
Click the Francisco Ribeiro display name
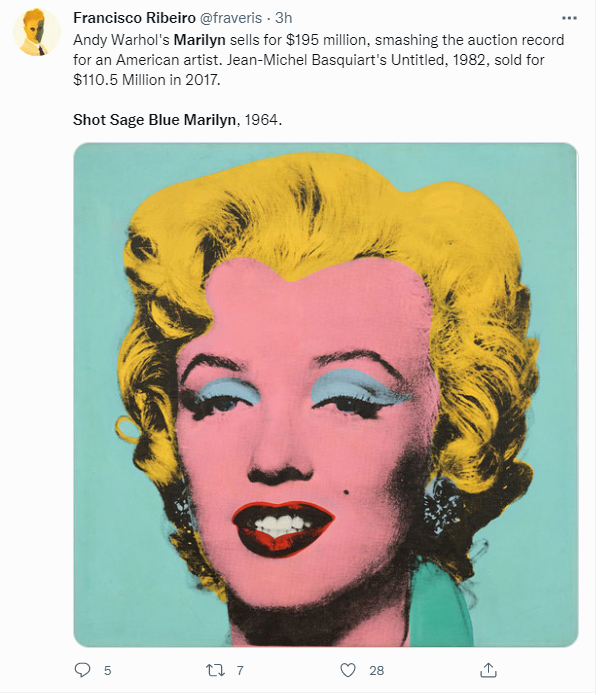pos(134,18)
